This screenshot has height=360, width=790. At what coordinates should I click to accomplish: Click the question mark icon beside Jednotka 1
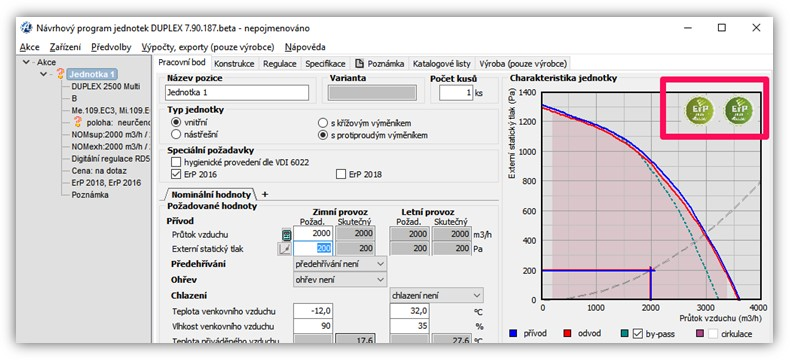point(60,74)
